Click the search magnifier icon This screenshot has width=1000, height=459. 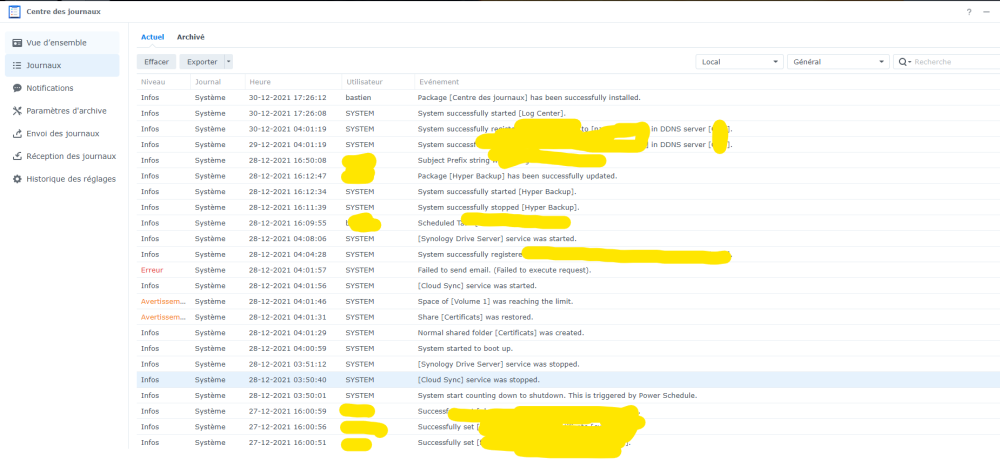(x=902, y=62)
